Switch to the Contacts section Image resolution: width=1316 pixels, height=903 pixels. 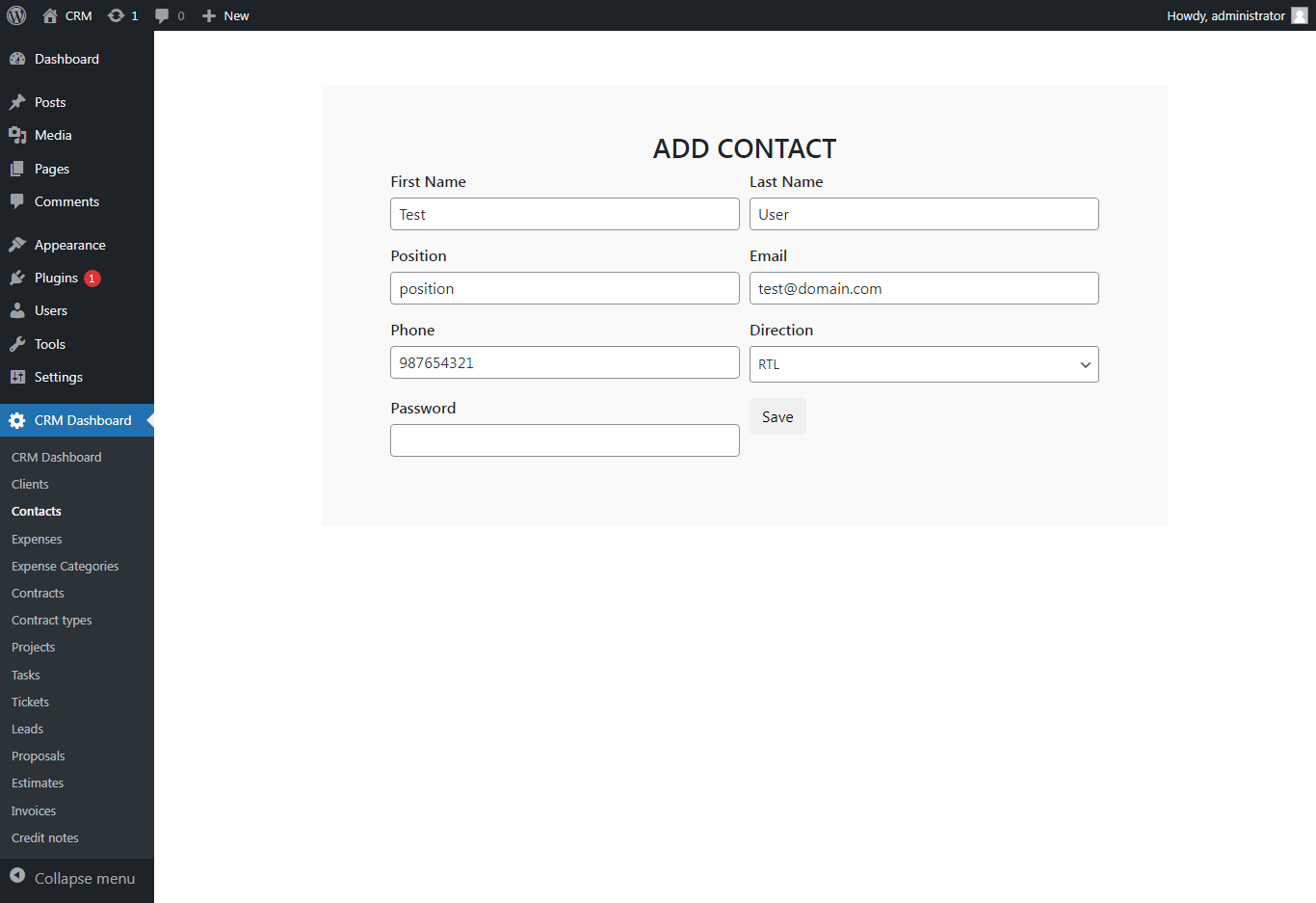[36, 511]
